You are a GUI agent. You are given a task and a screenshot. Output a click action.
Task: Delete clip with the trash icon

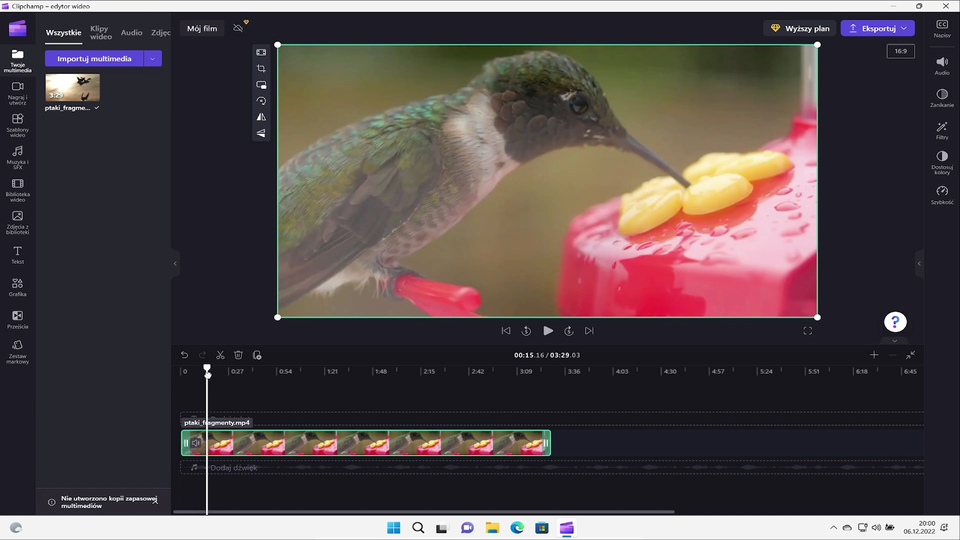point(238,355)
